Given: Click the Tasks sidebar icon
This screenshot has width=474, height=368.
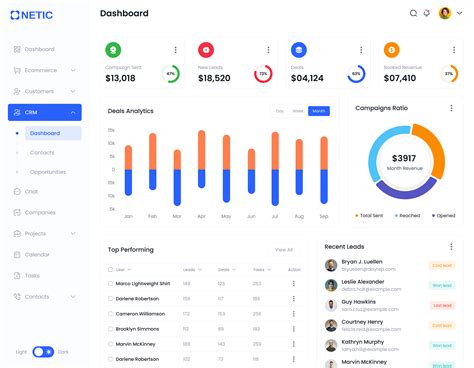Looking at the screenshot, I should click(17, 276).
